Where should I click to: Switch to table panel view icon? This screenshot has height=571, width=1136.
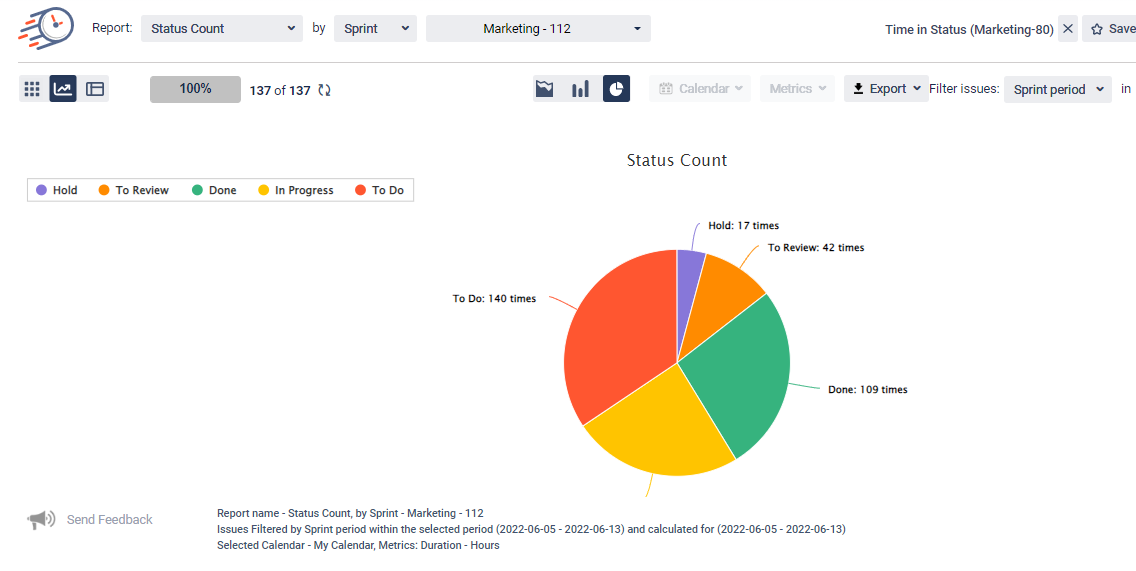95,89
